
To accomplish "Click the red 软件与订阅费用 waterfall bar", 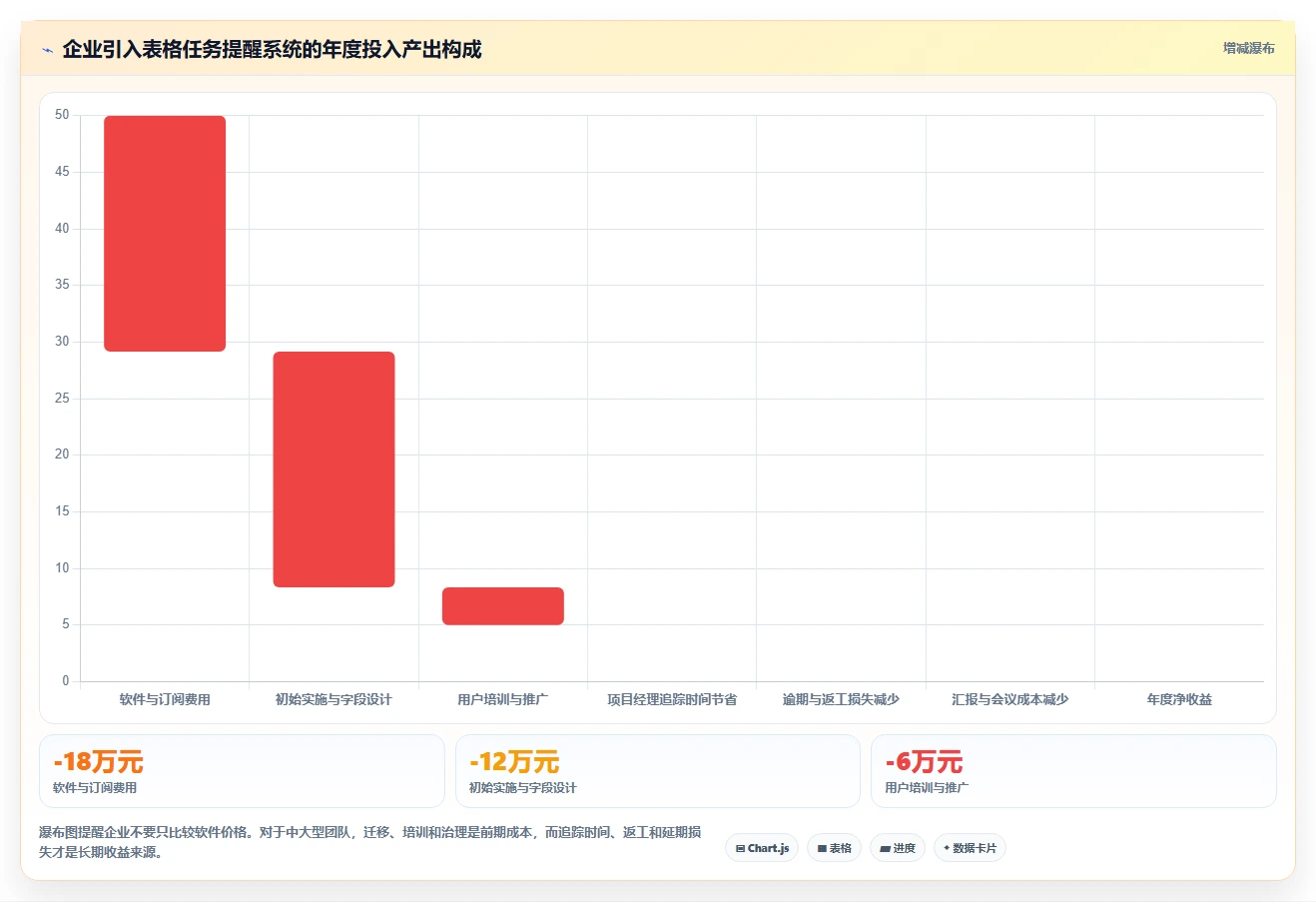I will (165, 234).
